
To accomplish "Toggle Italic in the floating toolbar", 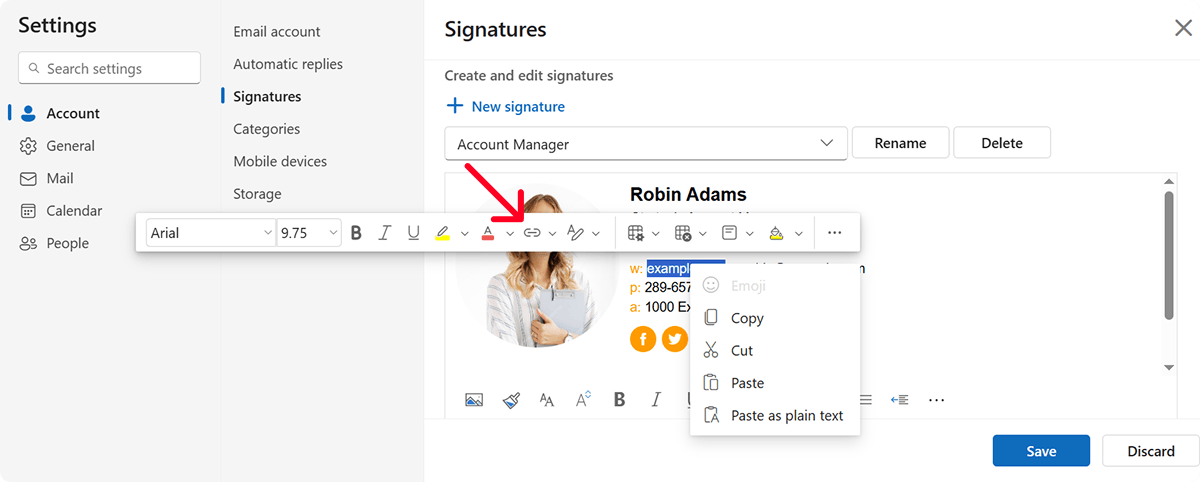I will point(384,233).
